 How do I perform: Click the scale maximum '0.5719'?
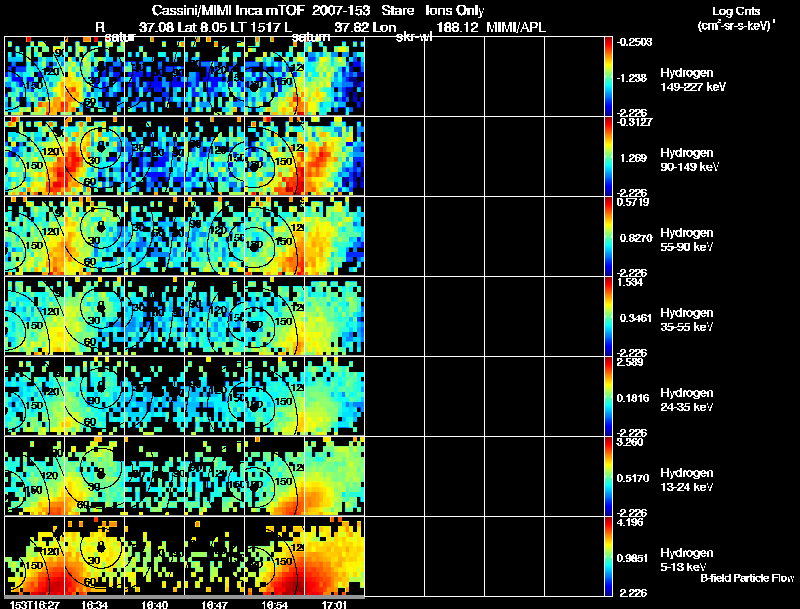point(633,202)
